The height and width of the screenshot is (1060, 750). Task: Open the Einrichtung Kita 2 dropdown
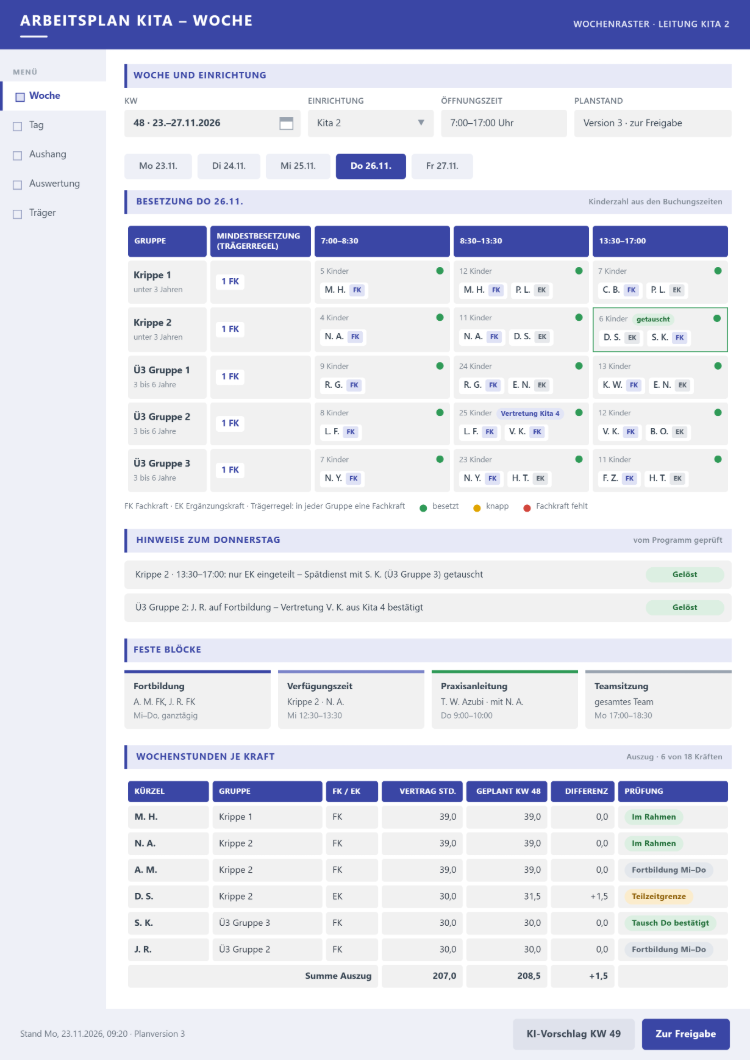click(371, 123)
